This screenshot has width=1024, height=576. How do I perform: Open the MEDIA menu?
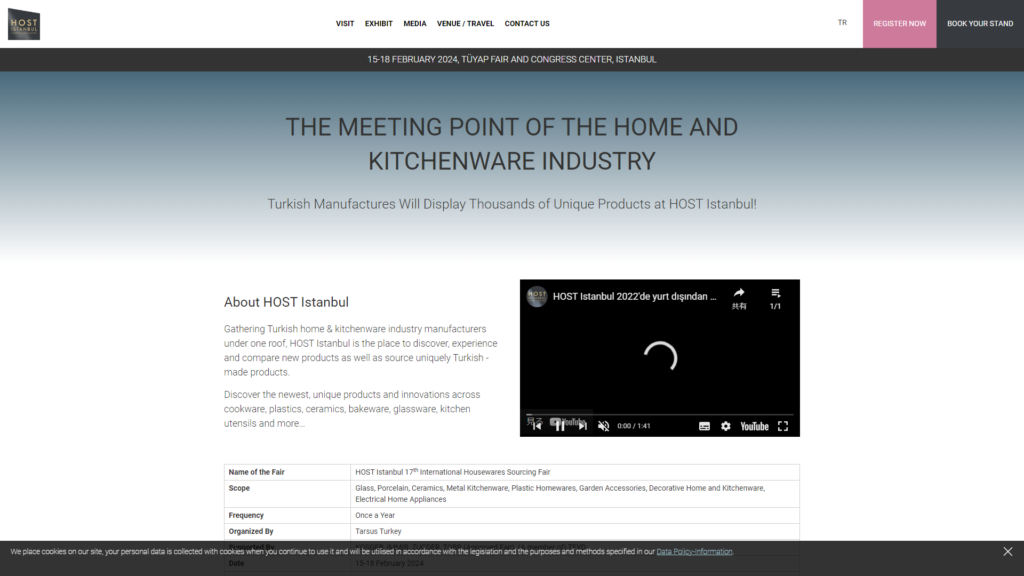tap(415, 24)
